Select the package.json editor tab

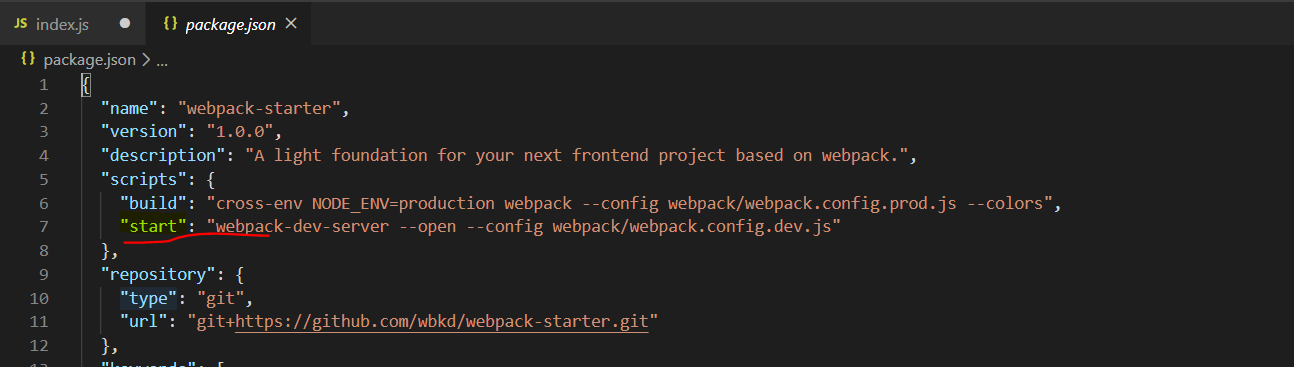pos(229,22)
